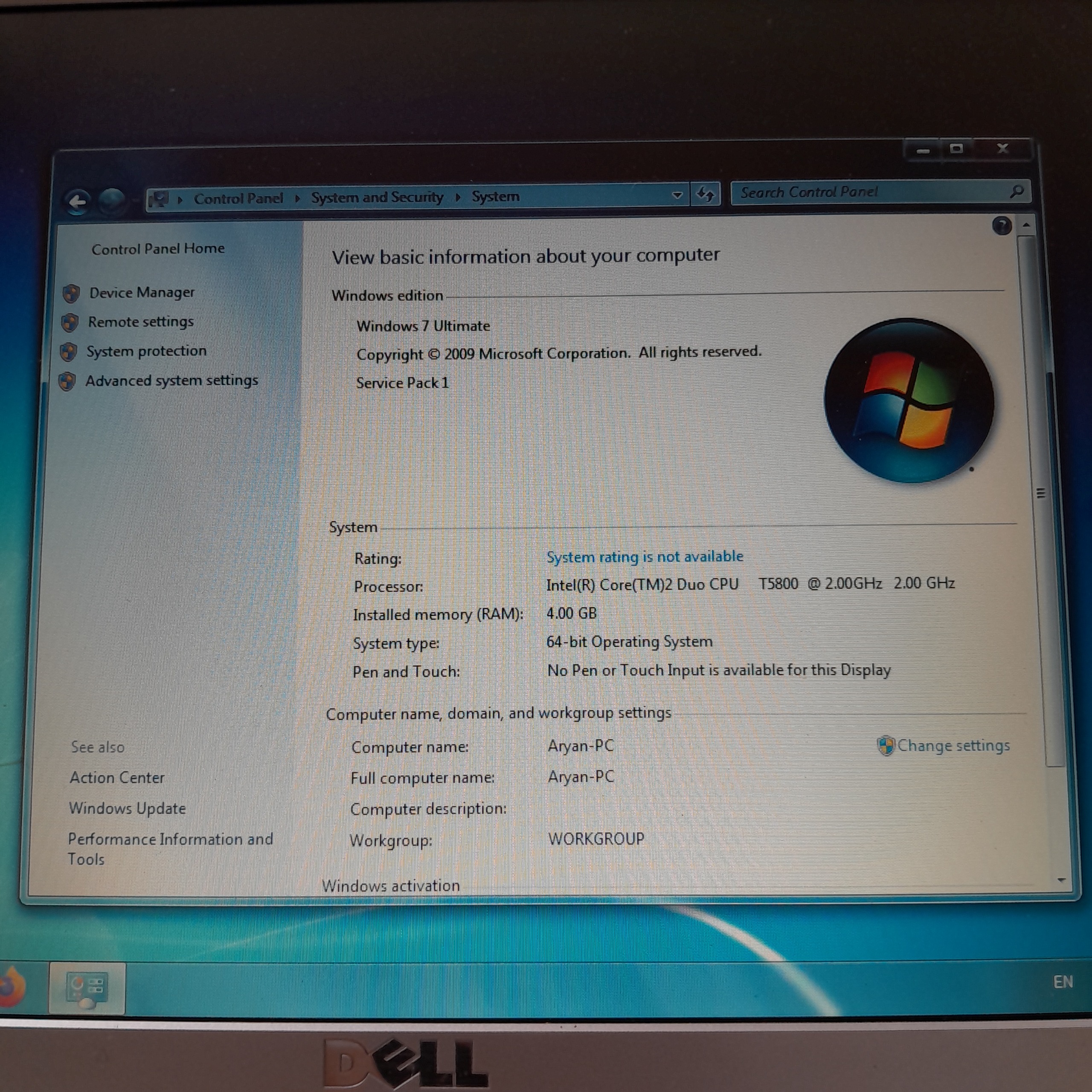Screen dimensions: 1092x1092
Task: Click Windows 7 Ultimate text
Action: point(423,326)
